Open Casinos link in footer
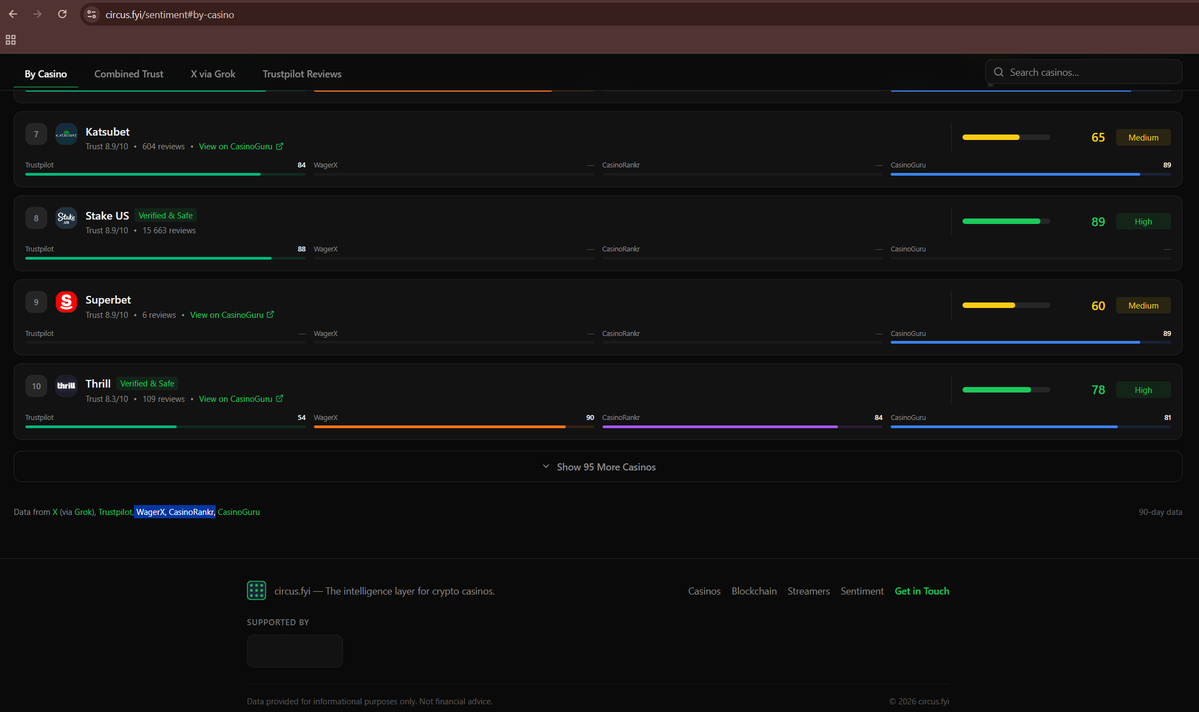The image size is (1199, 712). (704, 591)
